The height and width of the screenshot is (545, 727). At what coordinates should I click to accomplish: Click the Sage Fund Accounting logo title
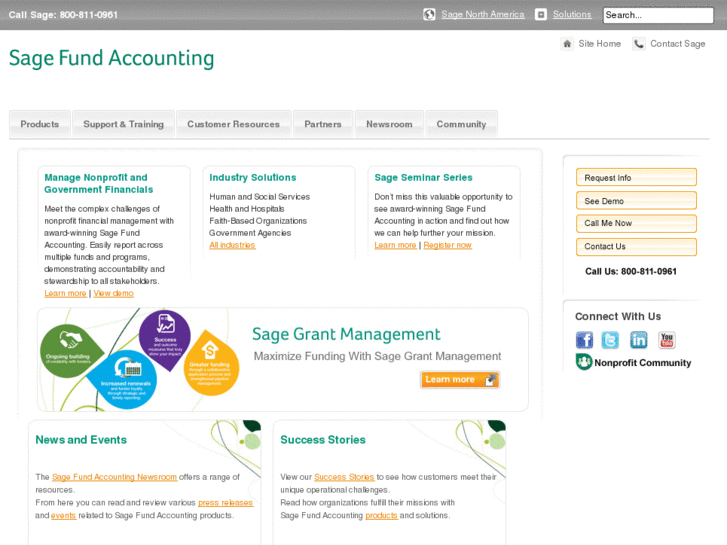(x=111, y=59)
